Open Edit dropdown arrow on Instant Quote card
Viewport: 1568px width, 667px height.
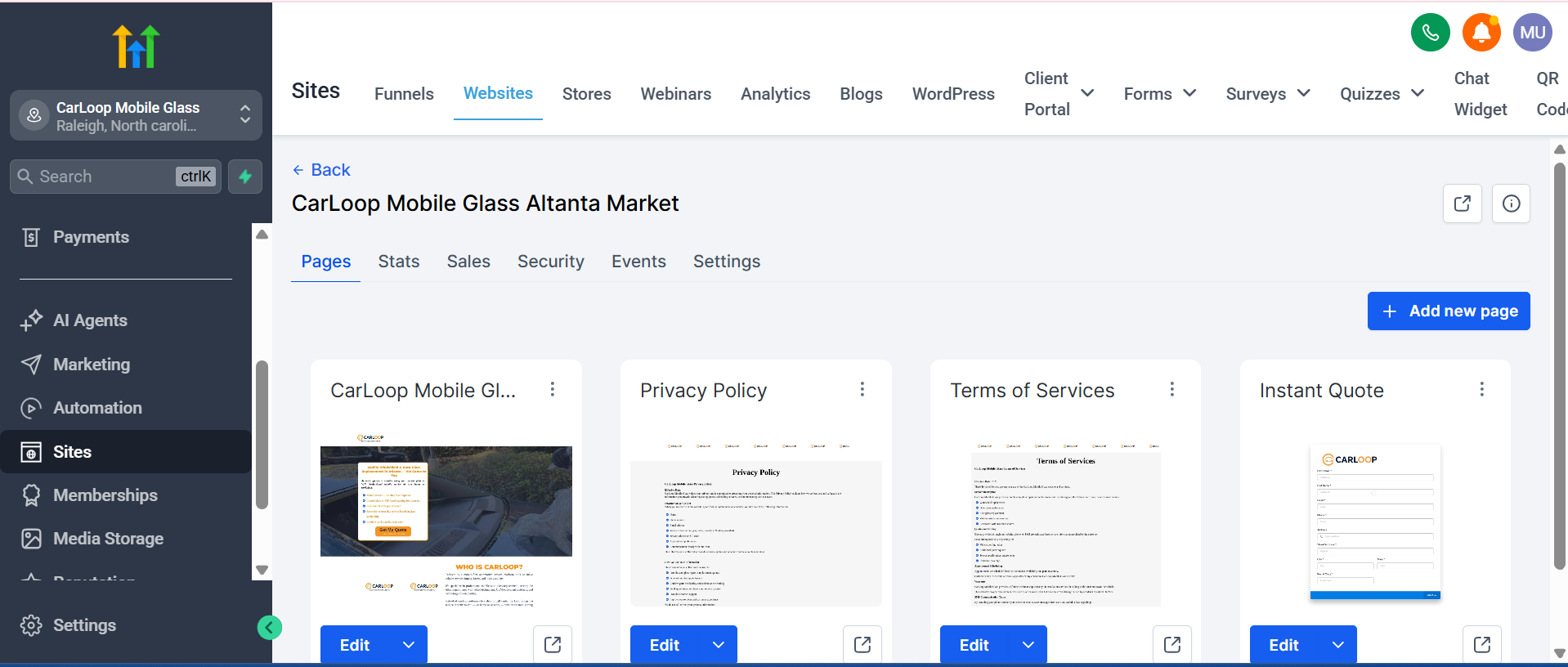(x=1338, y=645)
